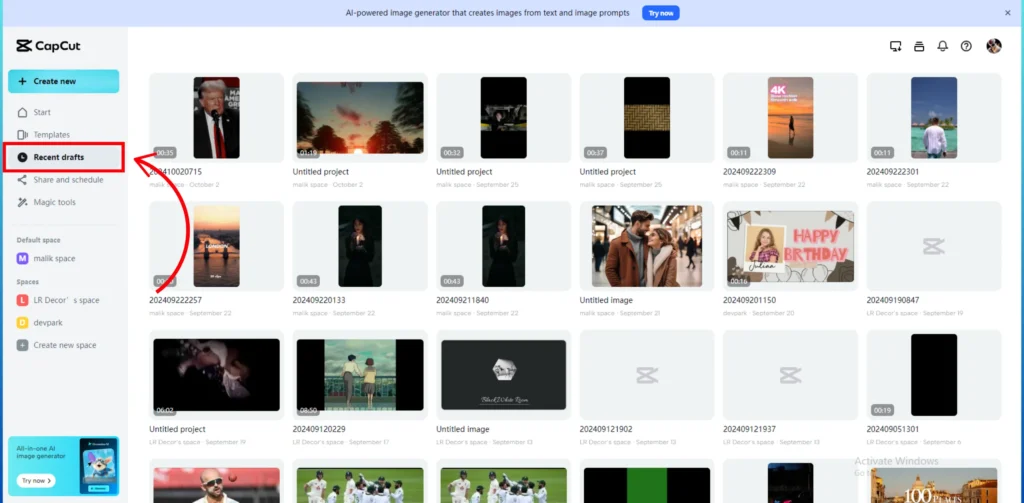Image resolution: width=1024 pixels, height=503 pixels.
Task: Open the Untitled project with 00:37 duration
Action: coord(647,118)
